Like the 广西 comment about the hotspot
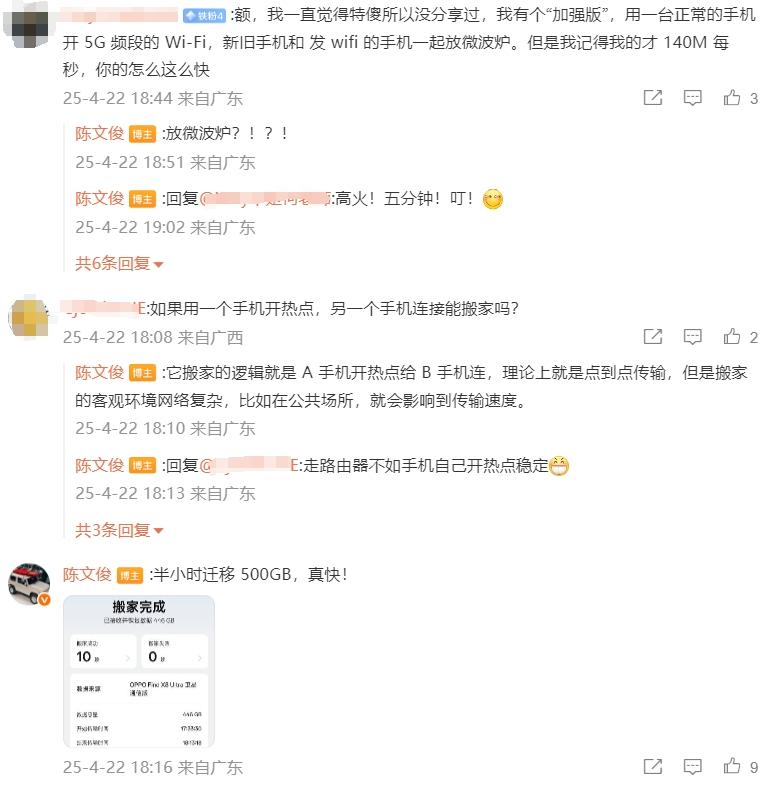This screenshot has height=786, width=766. click(x=732, y=336)
